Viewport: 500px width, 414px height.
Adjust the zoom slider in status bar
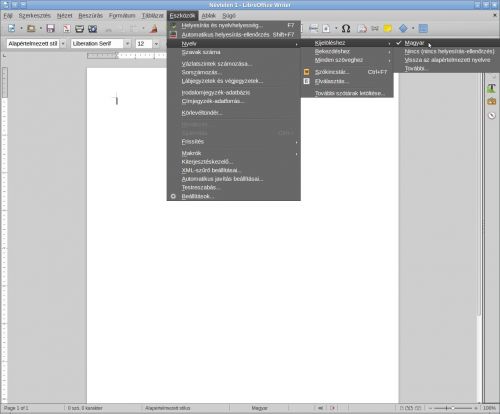(453, 408)
